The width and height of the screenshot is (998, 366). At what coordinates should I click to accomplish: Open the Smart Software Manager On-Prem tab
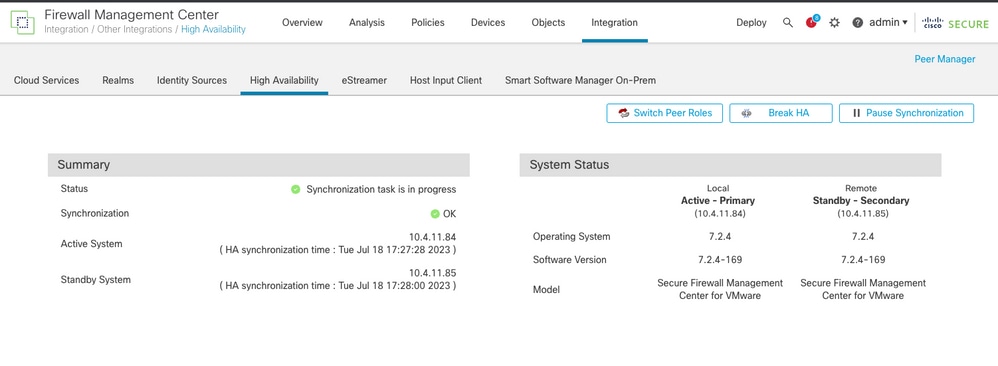(x=580, y=80)
